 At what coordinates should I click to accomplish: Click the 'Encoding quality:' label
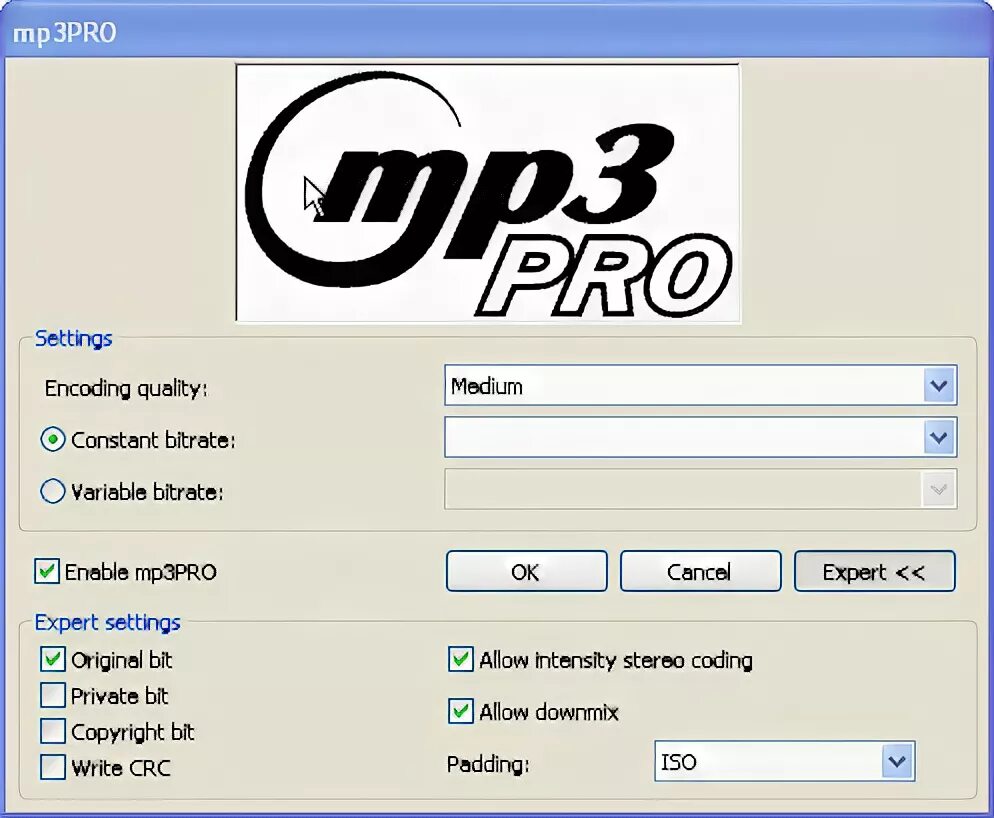tap(126, 388)
